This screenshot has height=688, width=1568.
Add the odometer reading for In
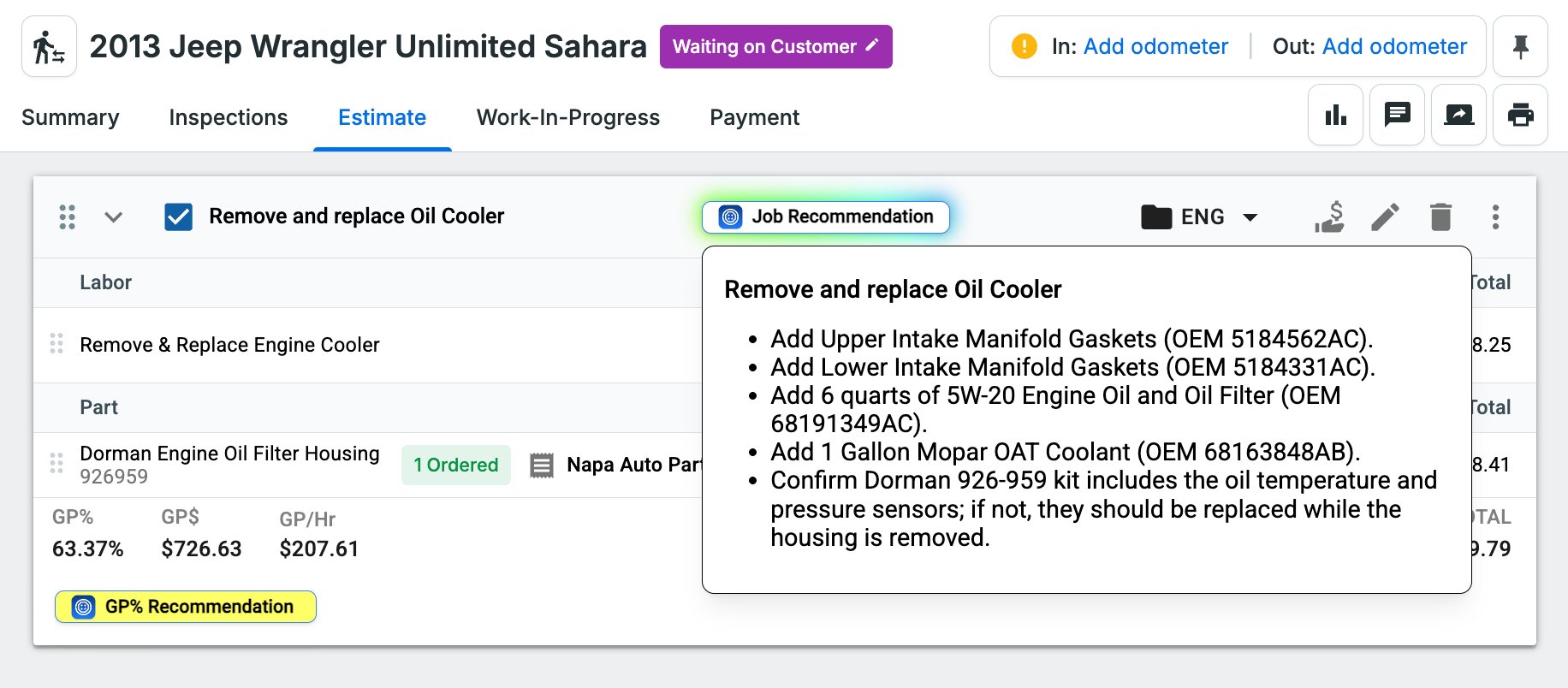(x=1155, y=47)
